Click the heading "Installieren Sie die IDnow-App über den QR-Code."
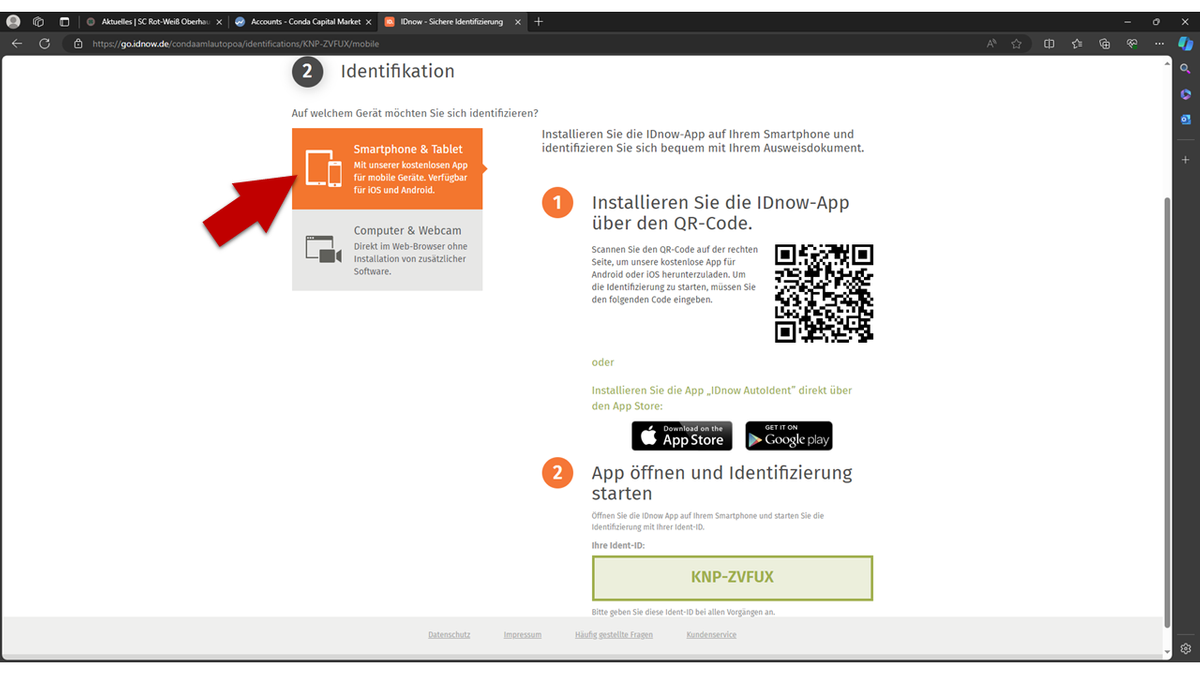The width and height of the screenshot is (1200, 675). (721, 212)
